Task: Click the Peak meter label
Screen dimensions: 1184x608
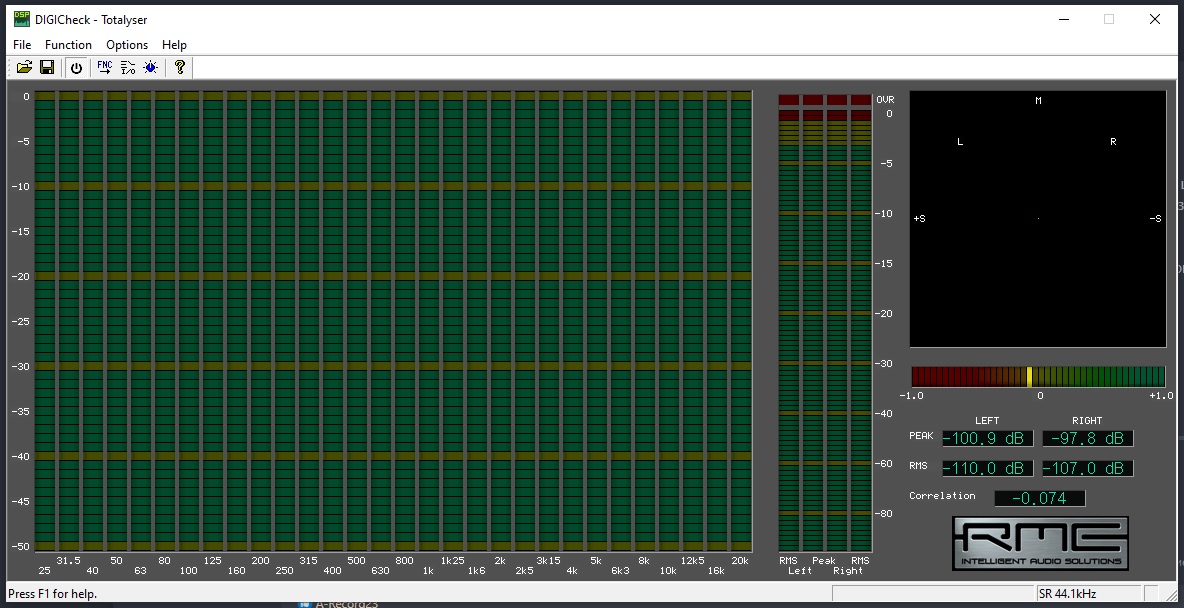Action: [824, 560]
